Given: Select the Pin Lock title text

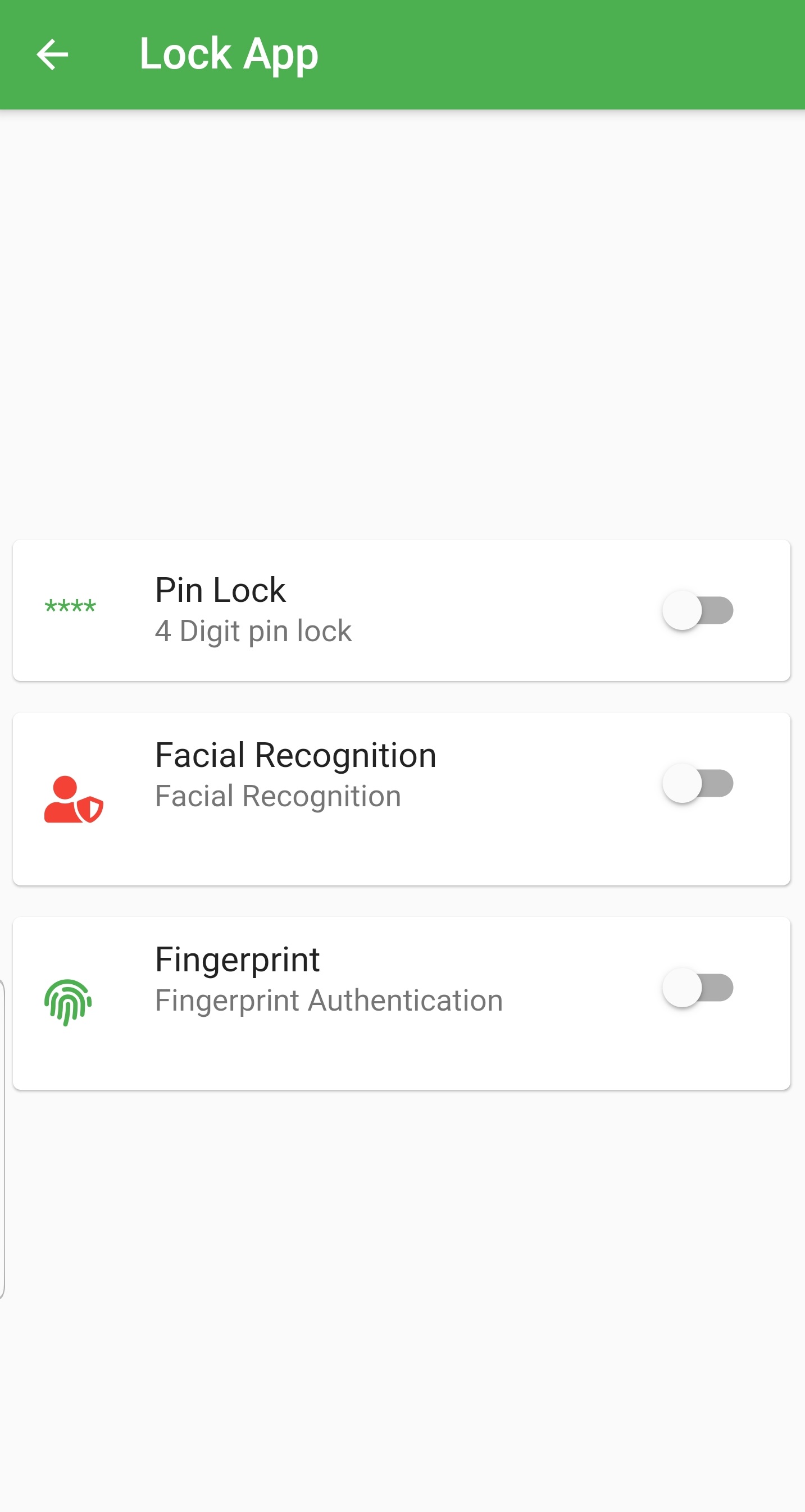Looking at the screenshot, I should tap(220, 590).
